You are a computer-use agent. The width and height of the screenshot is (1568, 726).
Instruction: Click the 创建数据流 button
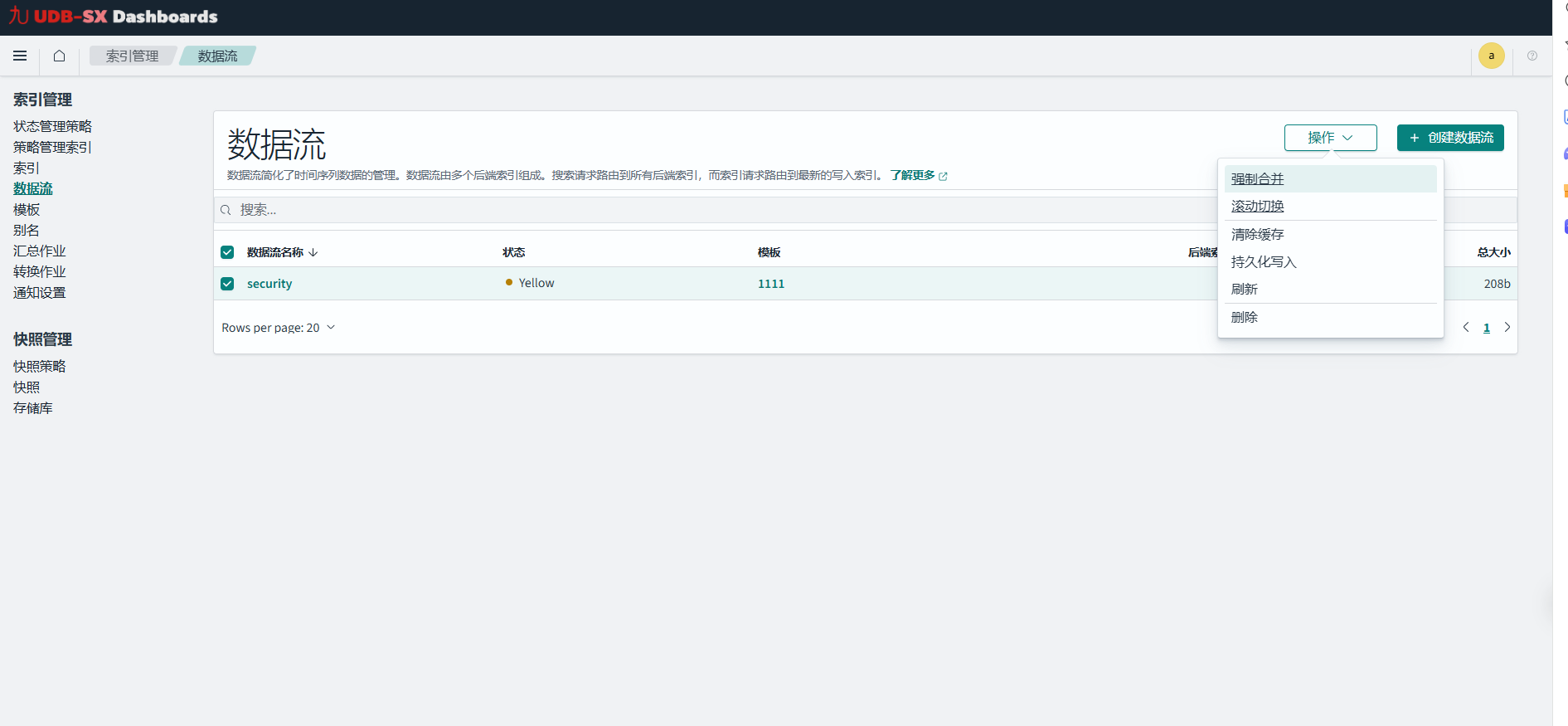pos(1449,138)
